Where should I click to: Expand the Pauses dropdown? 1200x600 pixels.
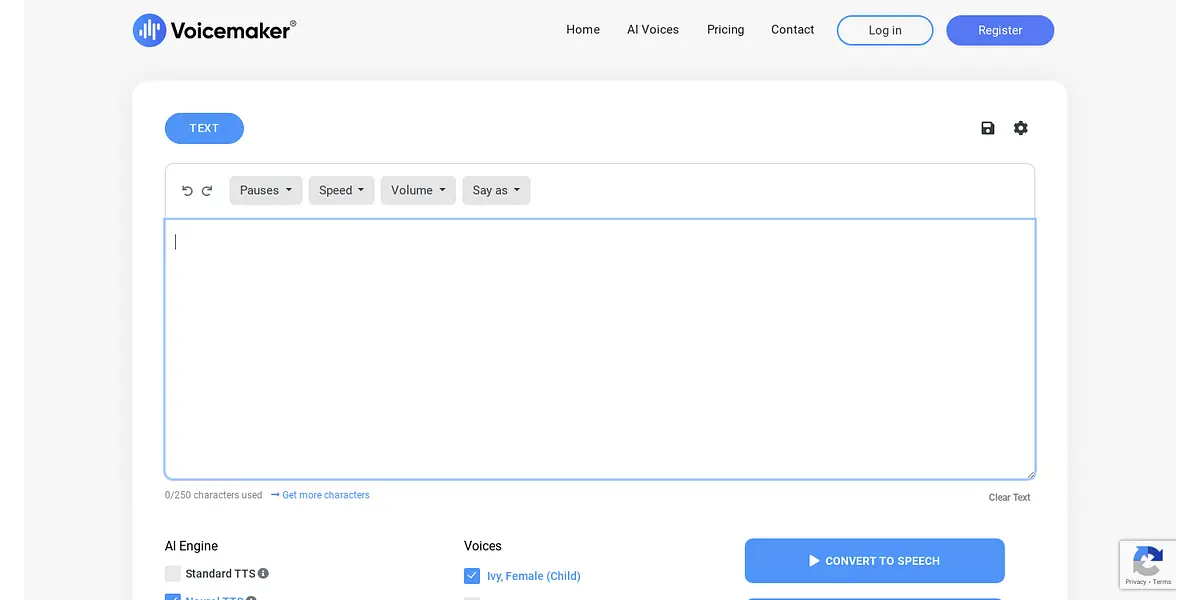(265, 191)
